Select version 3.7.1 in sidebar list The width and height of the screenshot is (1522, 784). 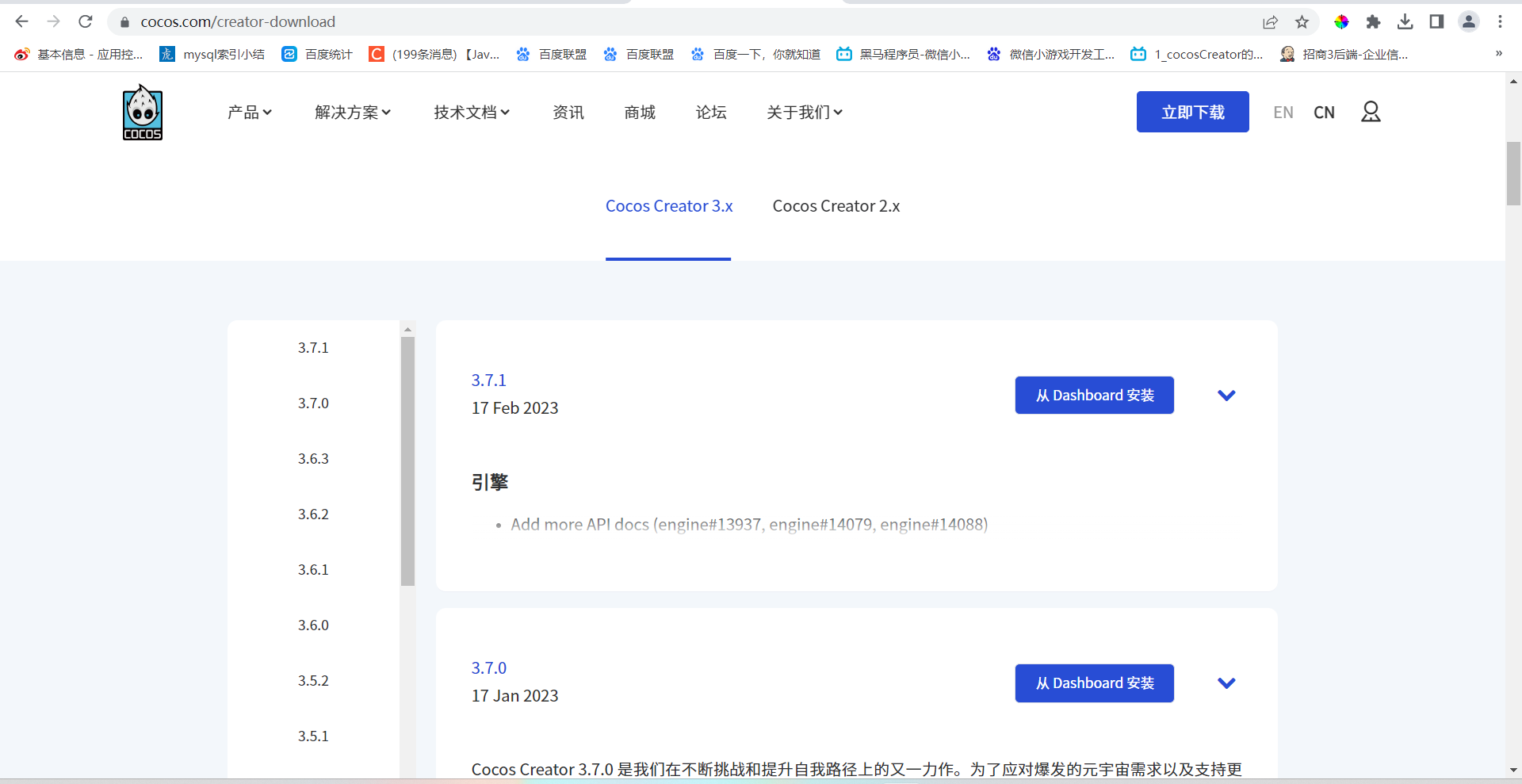(313, 348)
